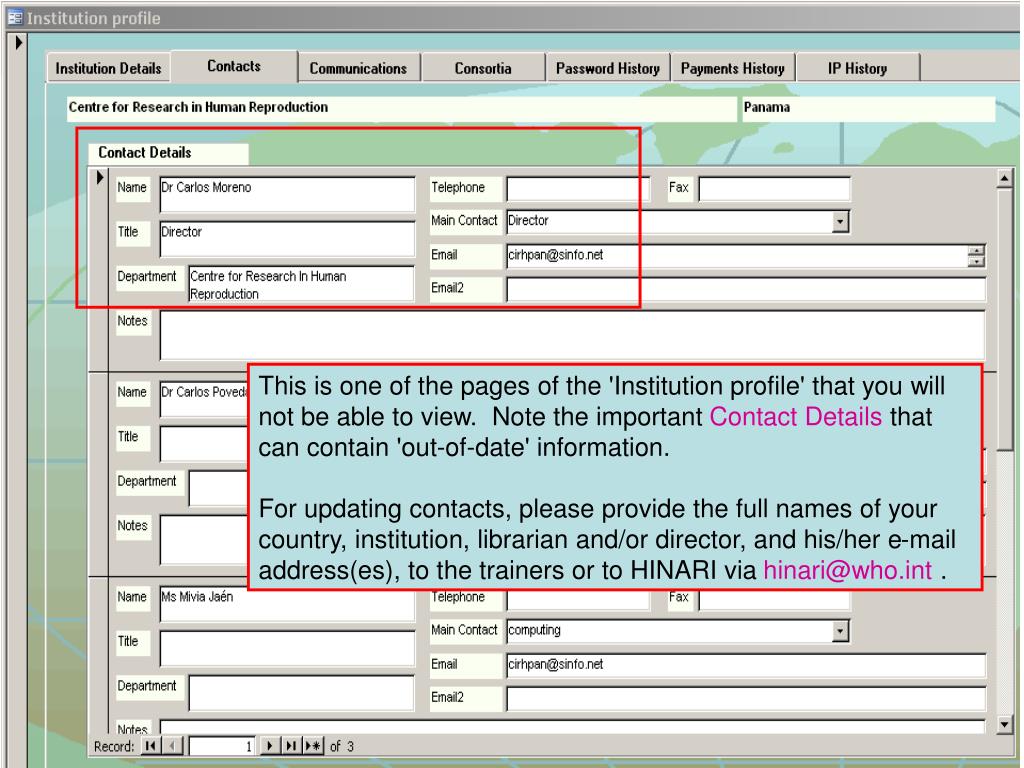The image size is (1024, 768).
Task: Click the pink 'Contact Details' text in note
Action: [795, 417]
